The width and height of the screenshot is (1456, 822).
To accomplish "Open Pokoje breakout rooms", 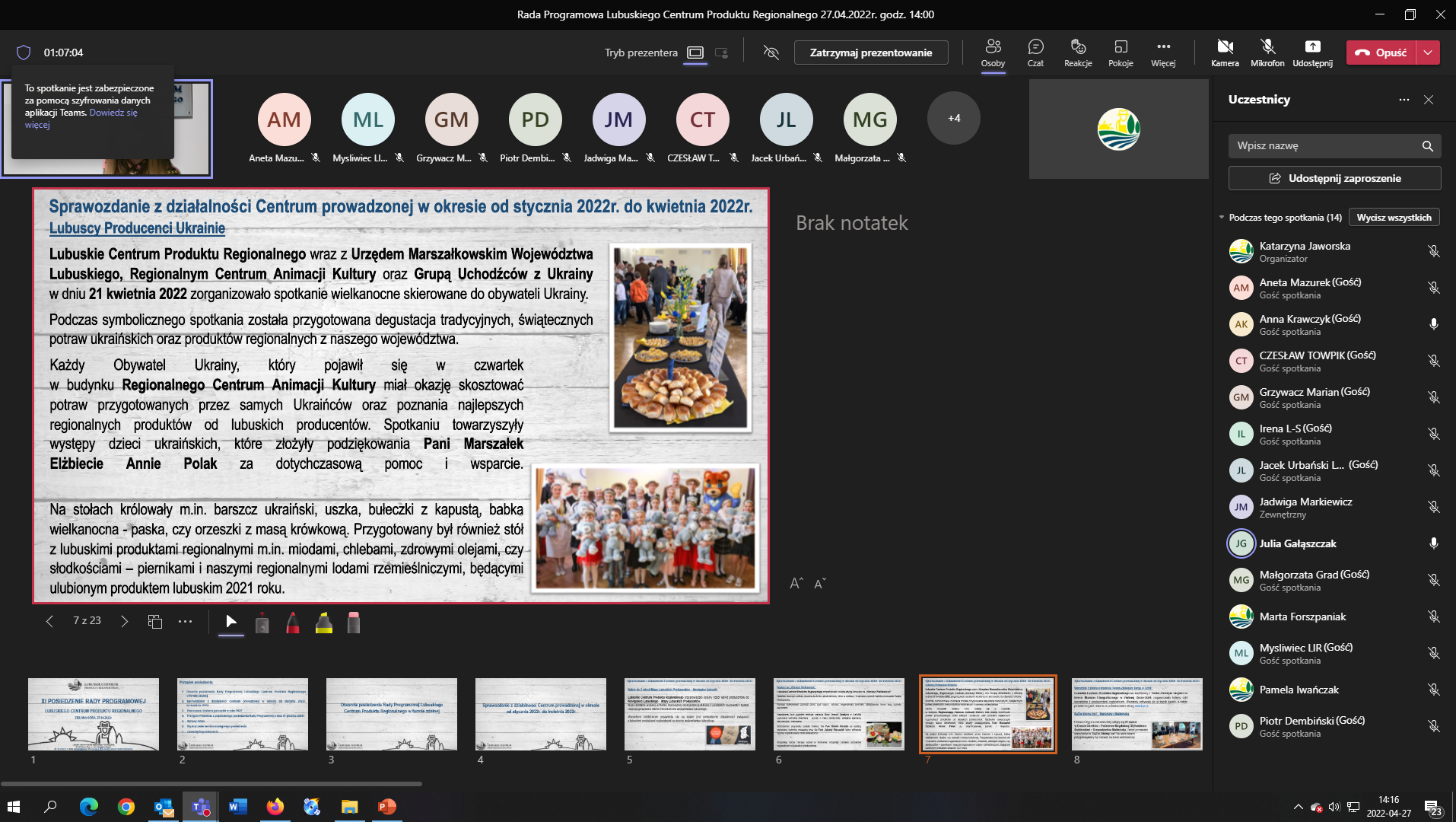I will (x=1121, y=53).
